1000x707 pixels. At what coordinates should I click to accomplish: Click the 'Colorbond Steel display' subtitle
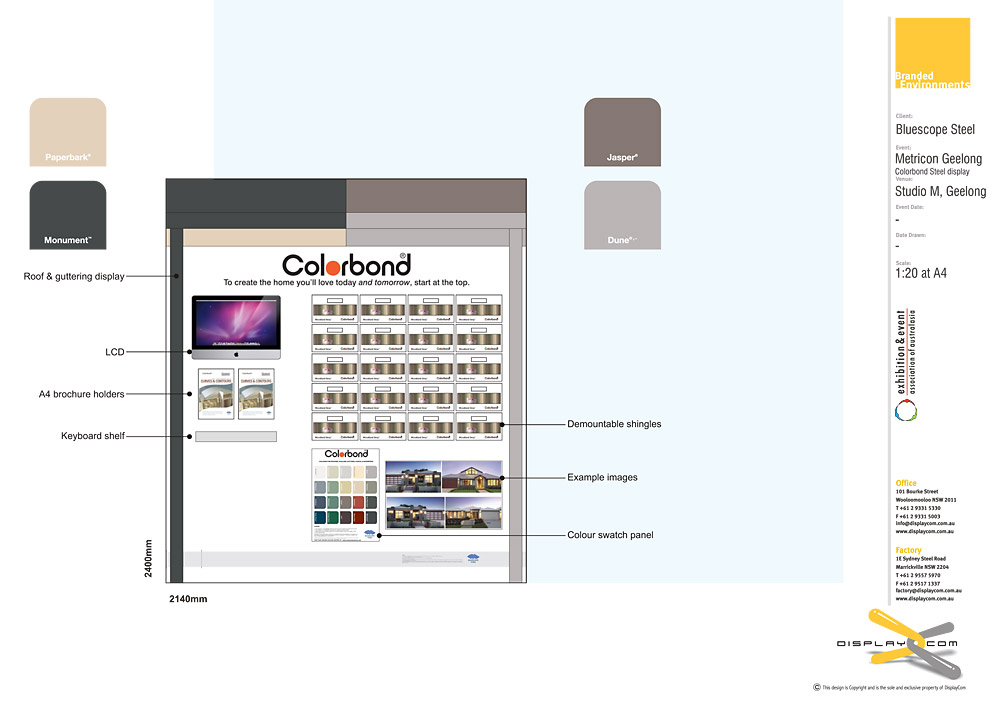(932, 171)
